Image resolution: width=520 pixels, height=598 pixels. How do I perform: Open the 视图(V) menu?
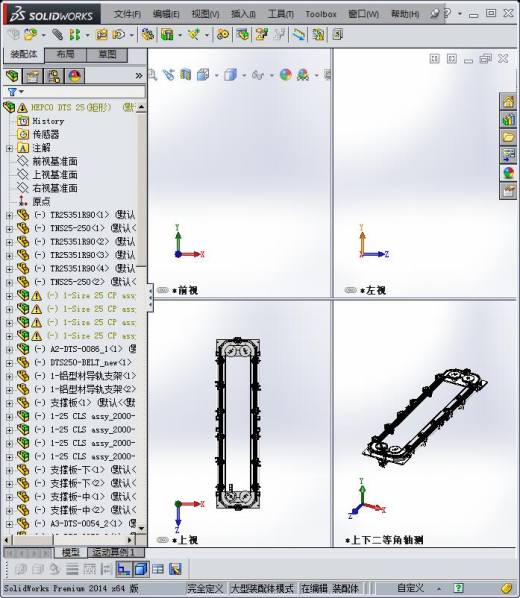(205, 14)
